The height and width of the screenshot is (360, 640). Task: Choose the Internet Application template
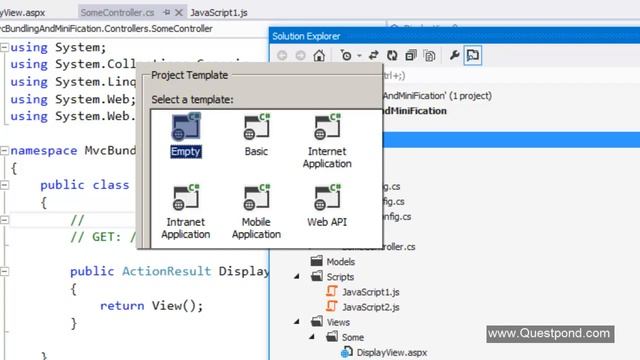[327, 141]
